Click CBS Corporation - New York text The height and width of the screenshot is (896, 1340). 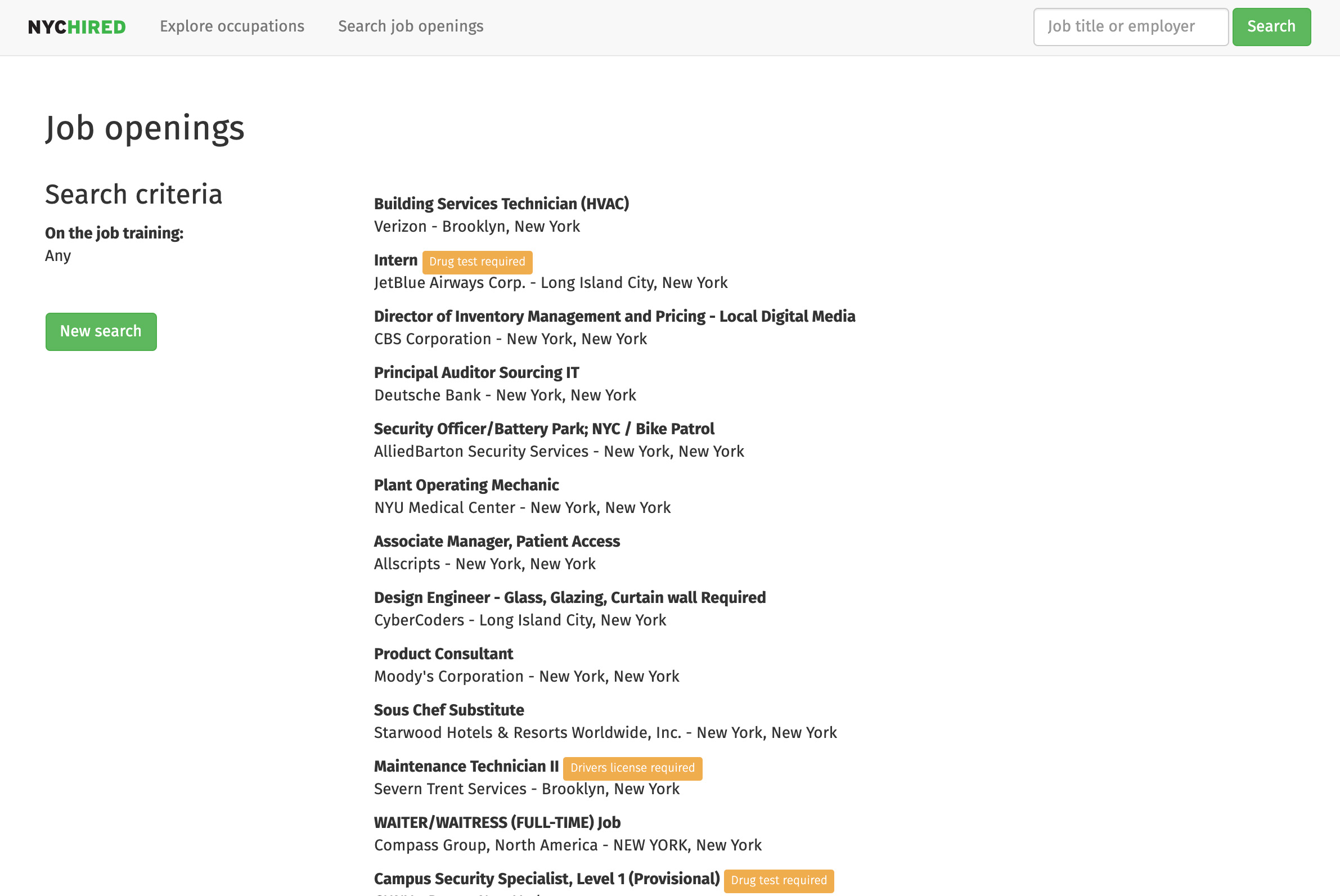click(510, 339)
